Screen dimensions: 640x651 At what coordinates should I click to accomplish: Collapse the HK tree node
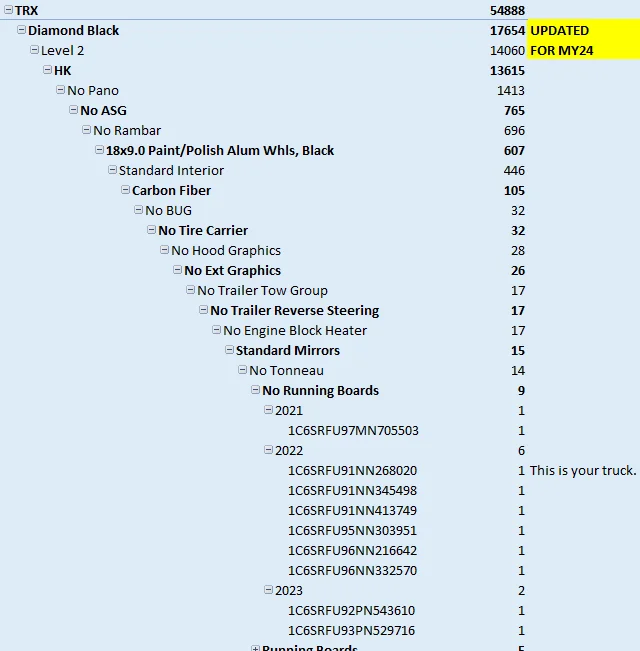coord(48,70)
